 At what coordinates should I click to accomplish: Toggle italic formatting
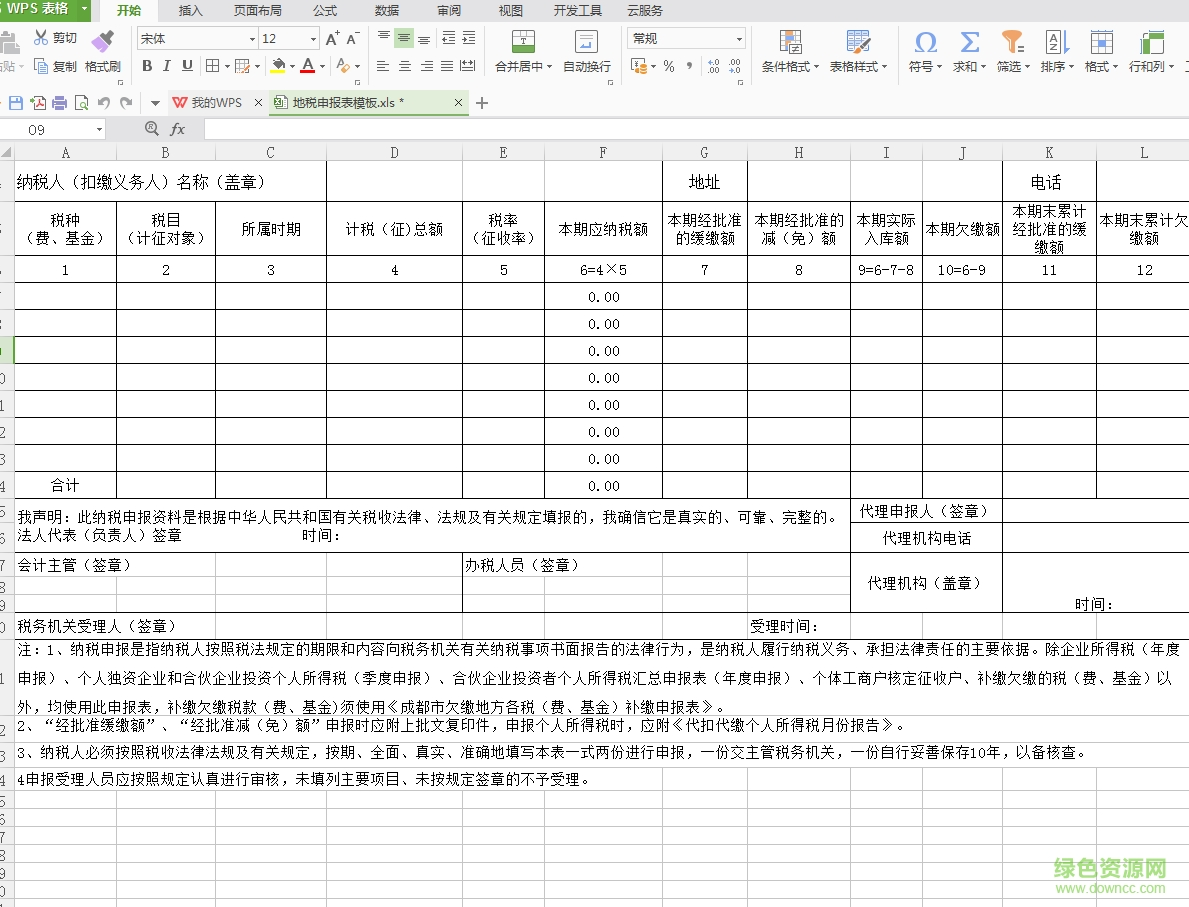[168, 65]
